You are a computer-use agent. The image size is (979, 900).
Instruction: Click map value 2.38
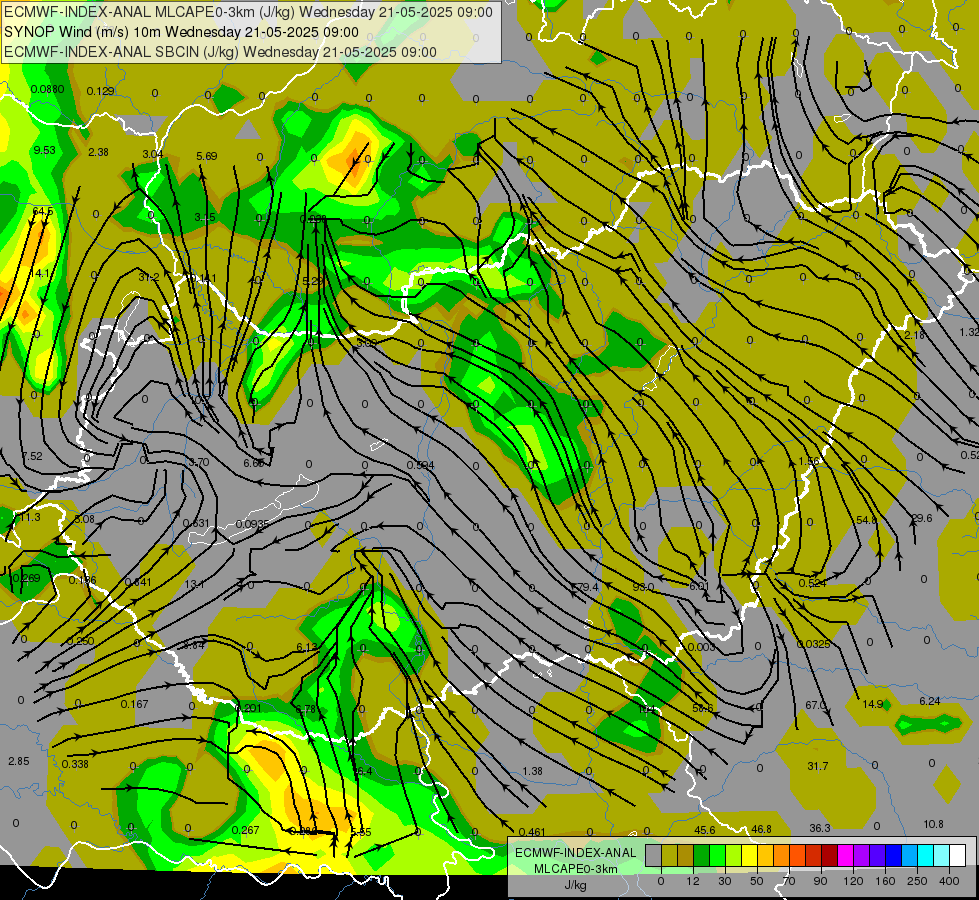tap(99, 152)
